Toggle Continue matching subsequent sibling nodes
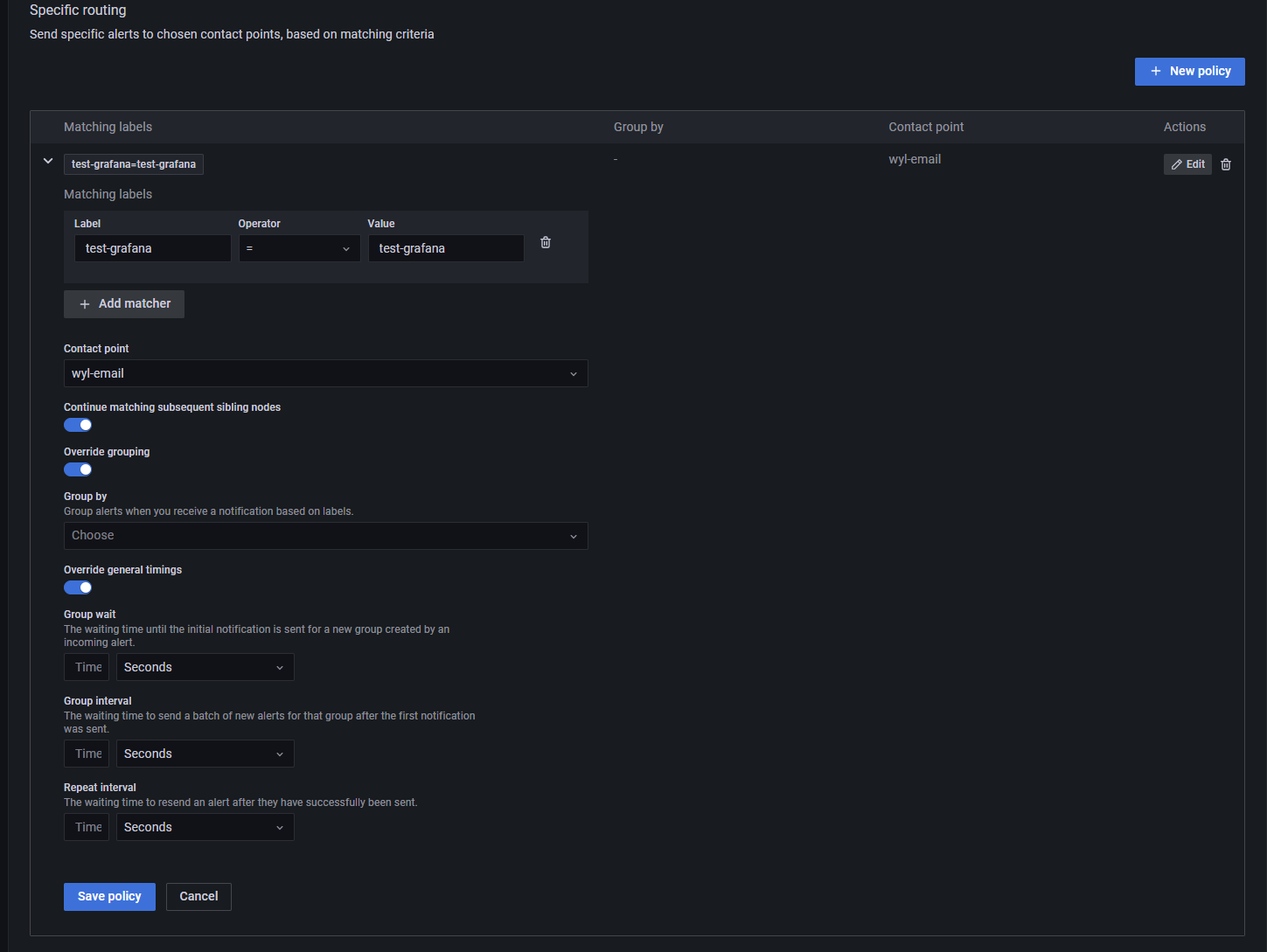This screenshot has height=952, width=1267. (x=78, y=425)
